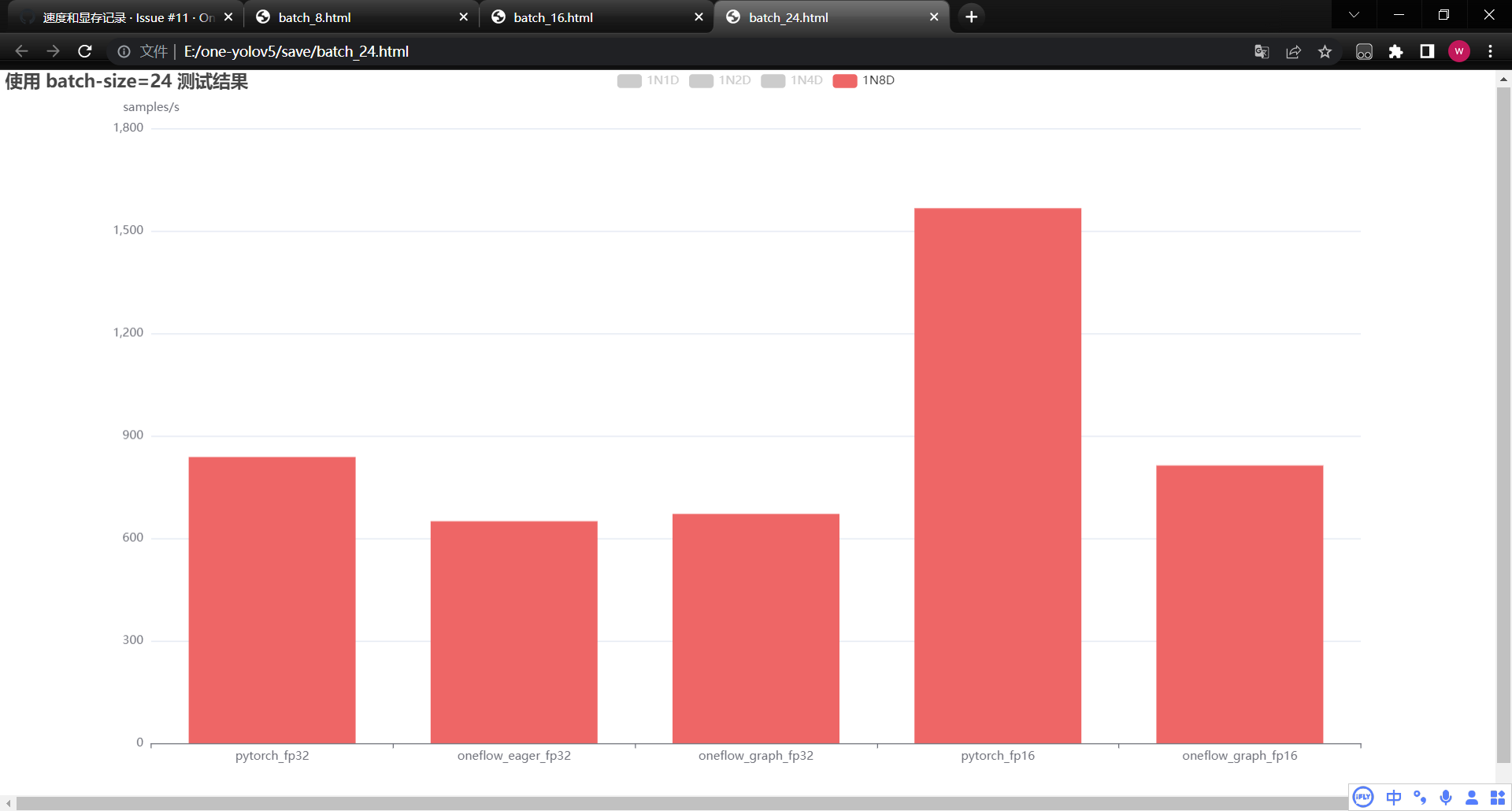Screen dimensions: 1512x811
Task: Close the batch_16.html tab
Action: pyautogui.click(x=699, y=17)
